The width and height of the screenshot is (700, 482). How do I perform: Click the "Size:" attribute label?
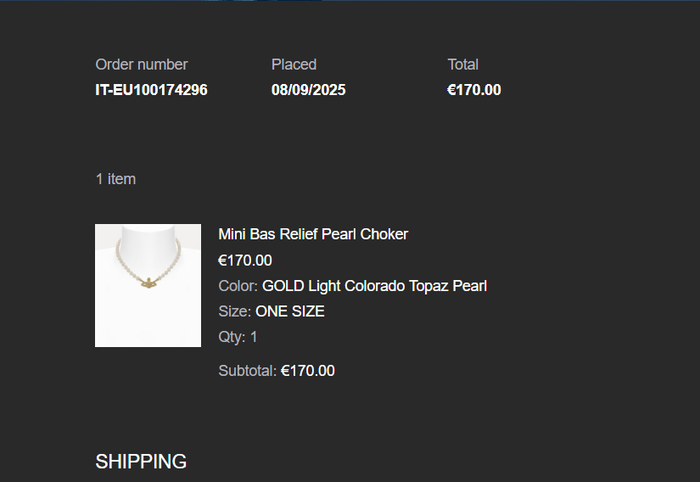pyautogui.click(x=235, y=311)
